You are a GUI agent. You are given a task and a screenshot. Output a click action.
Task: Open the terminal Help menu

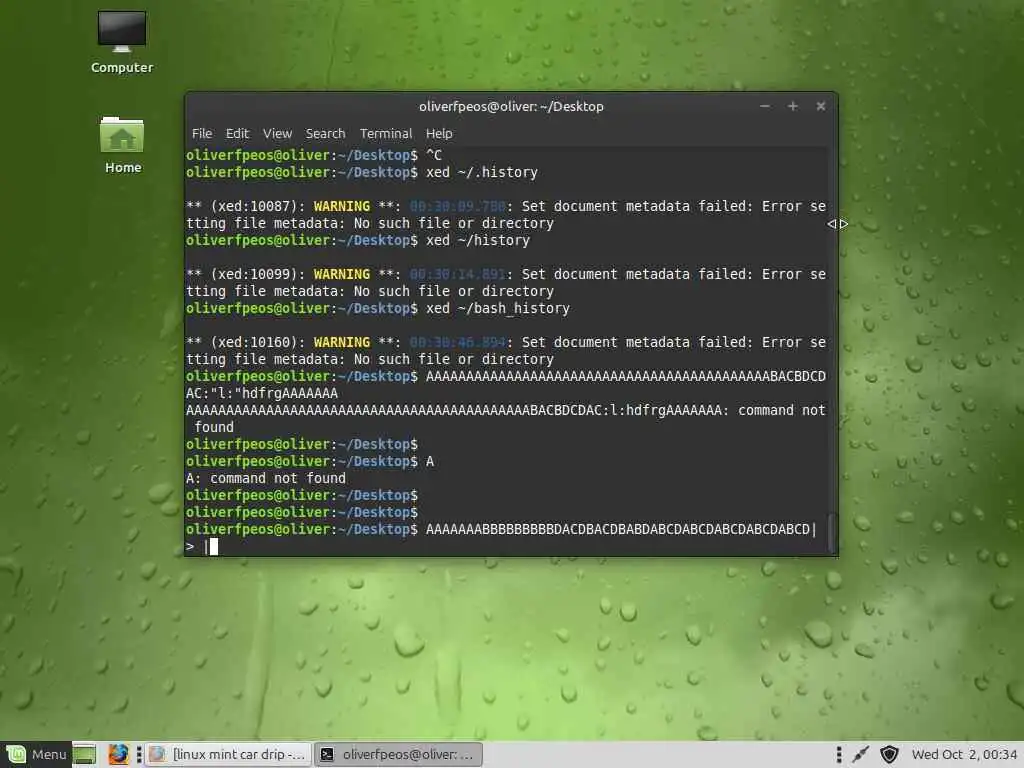pyautogui.click(x=439, y=133)
